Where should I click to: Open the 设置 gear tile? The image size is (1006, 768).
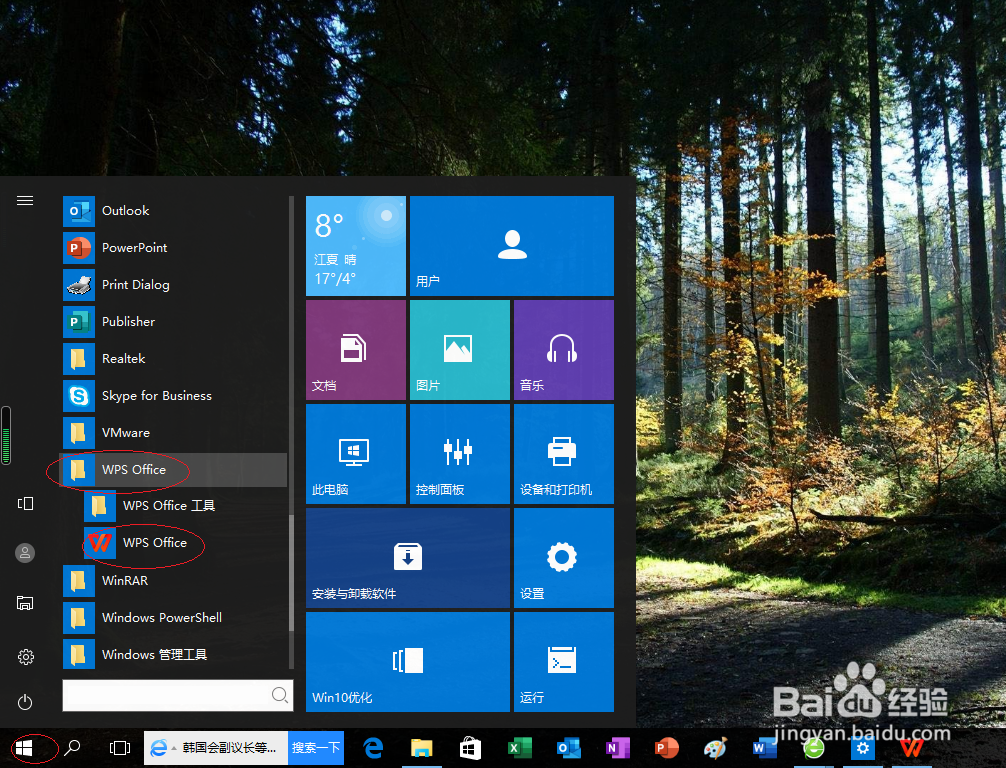(x=564, y=558)
